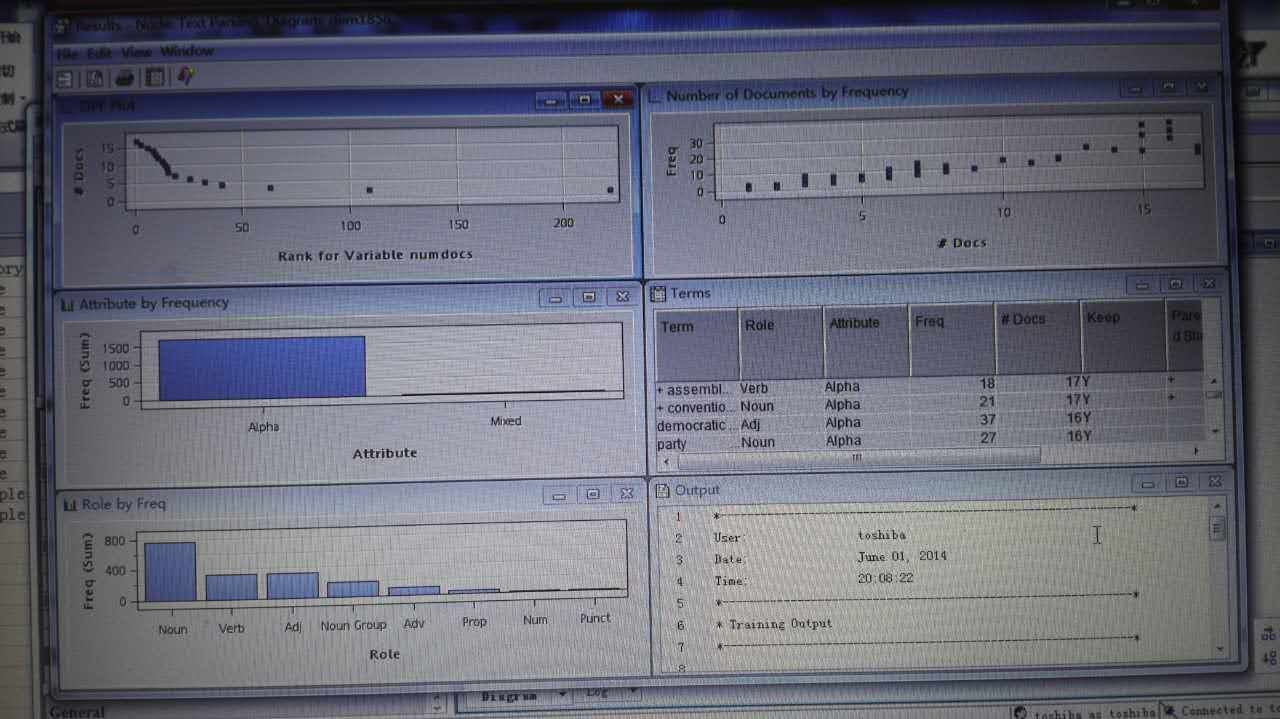Open the Print icon on the toolbar

124,78
